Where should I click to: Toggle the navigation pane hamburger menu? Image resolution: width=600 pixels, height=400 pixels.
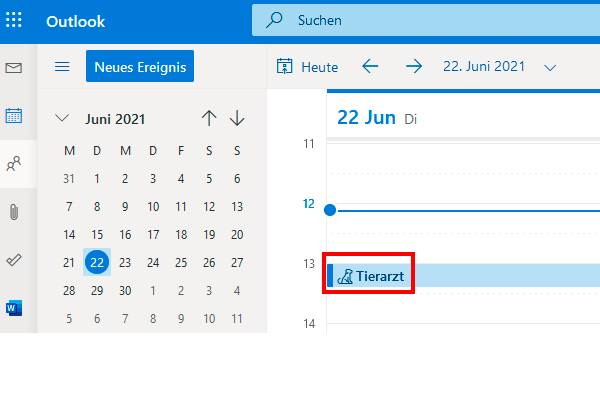[61, 67]
